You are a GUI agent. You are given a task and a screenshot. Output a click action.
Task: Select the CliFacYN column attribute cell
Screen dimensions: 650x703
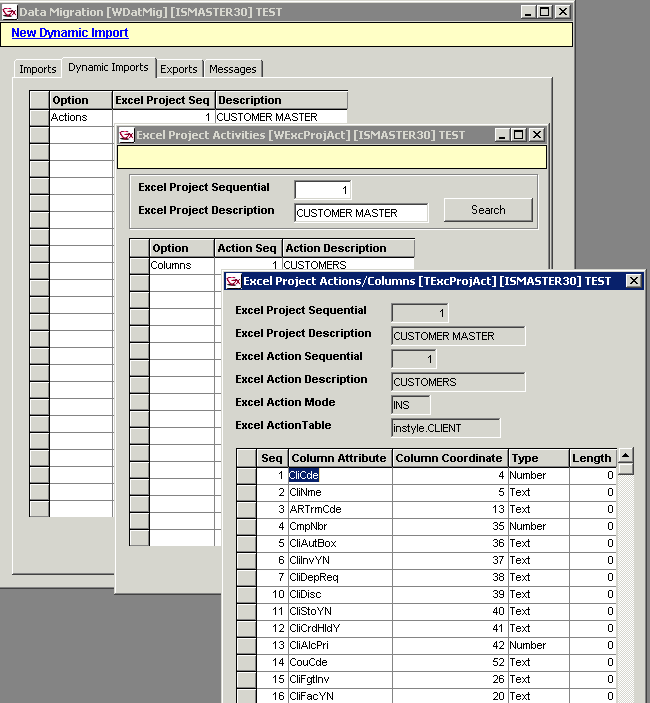pyautogui.click(x=340, y=696)
